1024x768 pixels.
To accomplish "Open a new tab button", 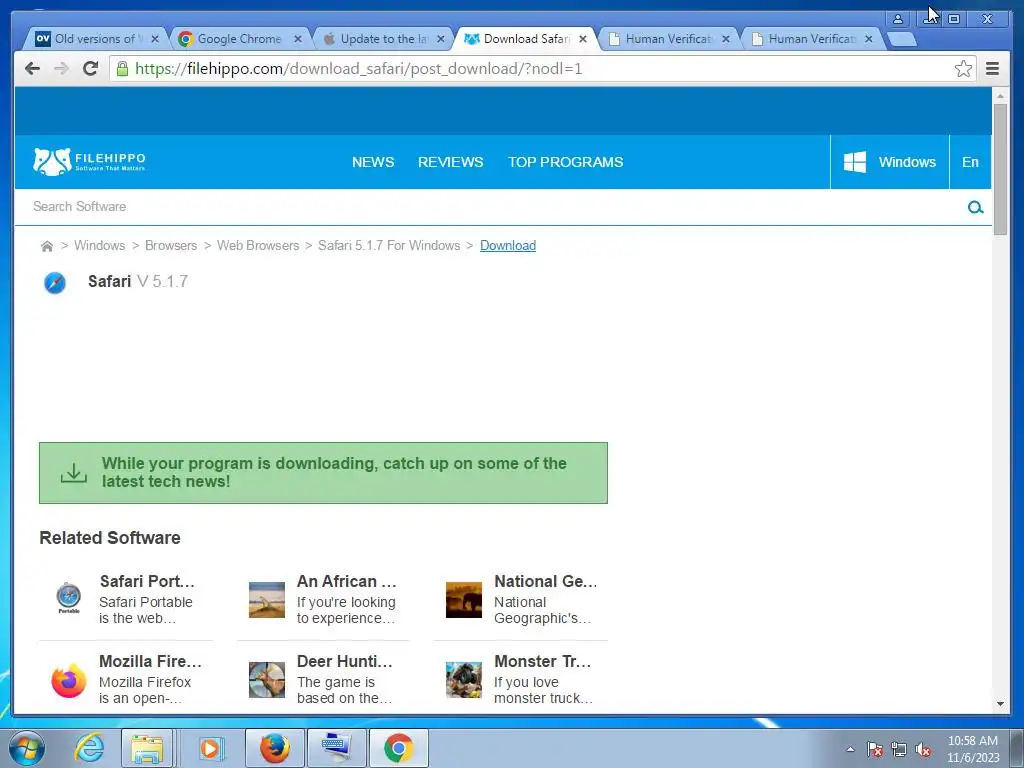I will point(902,39).
